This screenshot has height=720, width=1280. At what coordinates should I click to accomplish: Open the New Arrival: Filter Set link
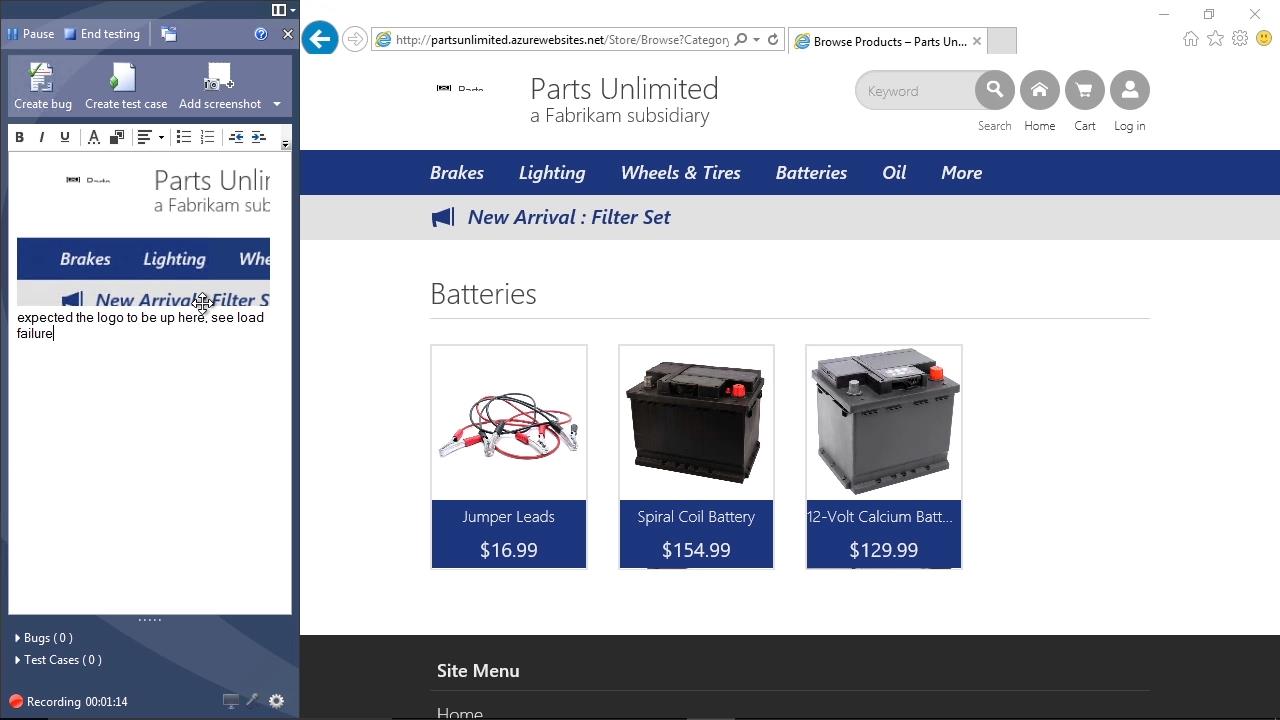(568, 217)
